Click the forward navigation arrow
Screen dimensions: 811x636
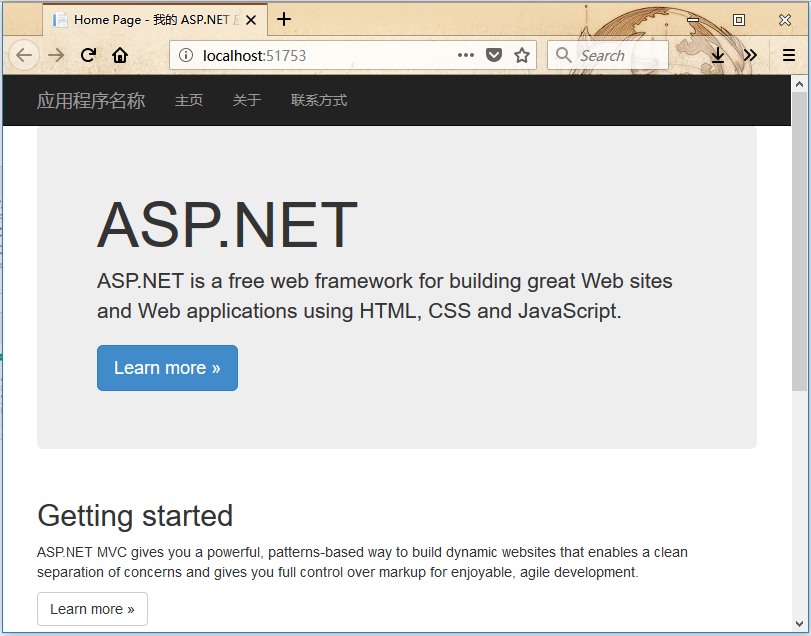56,55
